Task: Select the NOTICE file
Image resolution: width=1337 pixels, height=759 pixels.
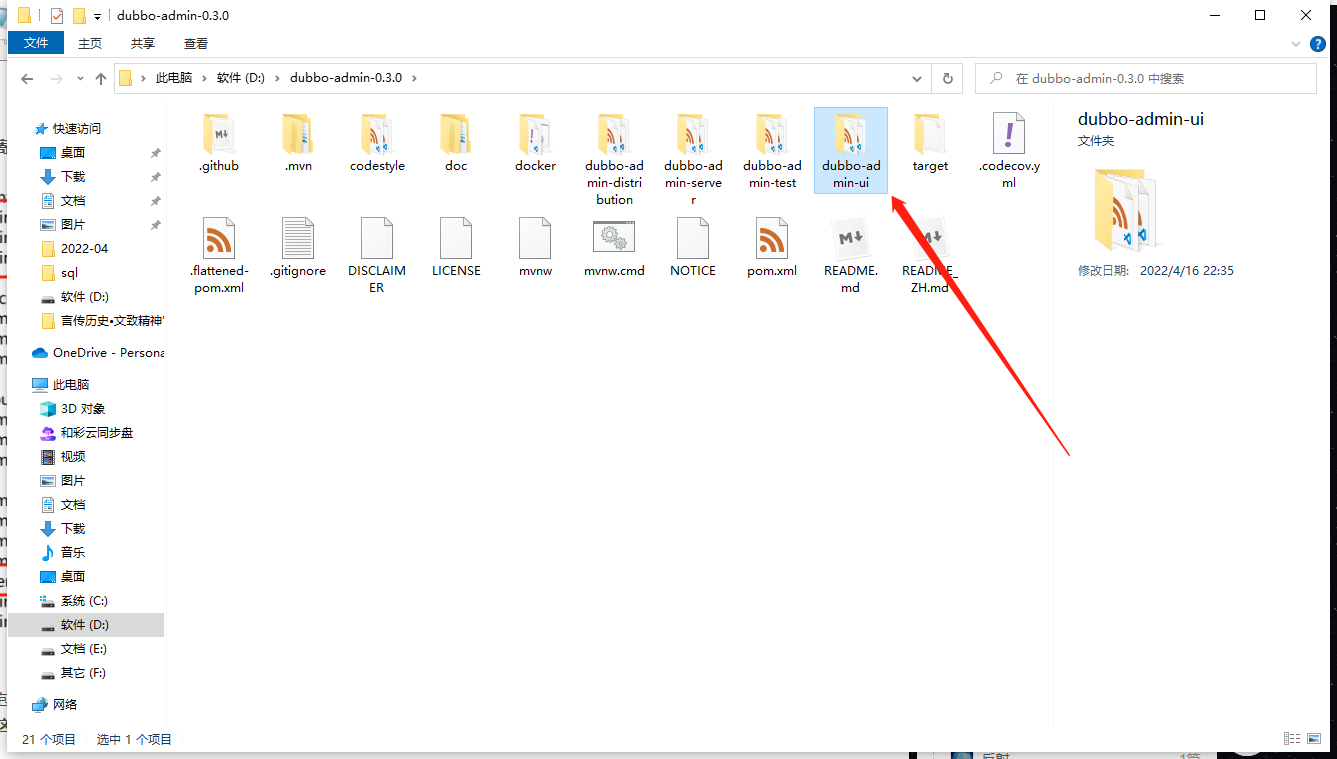Action: click(x=693, y=248)
